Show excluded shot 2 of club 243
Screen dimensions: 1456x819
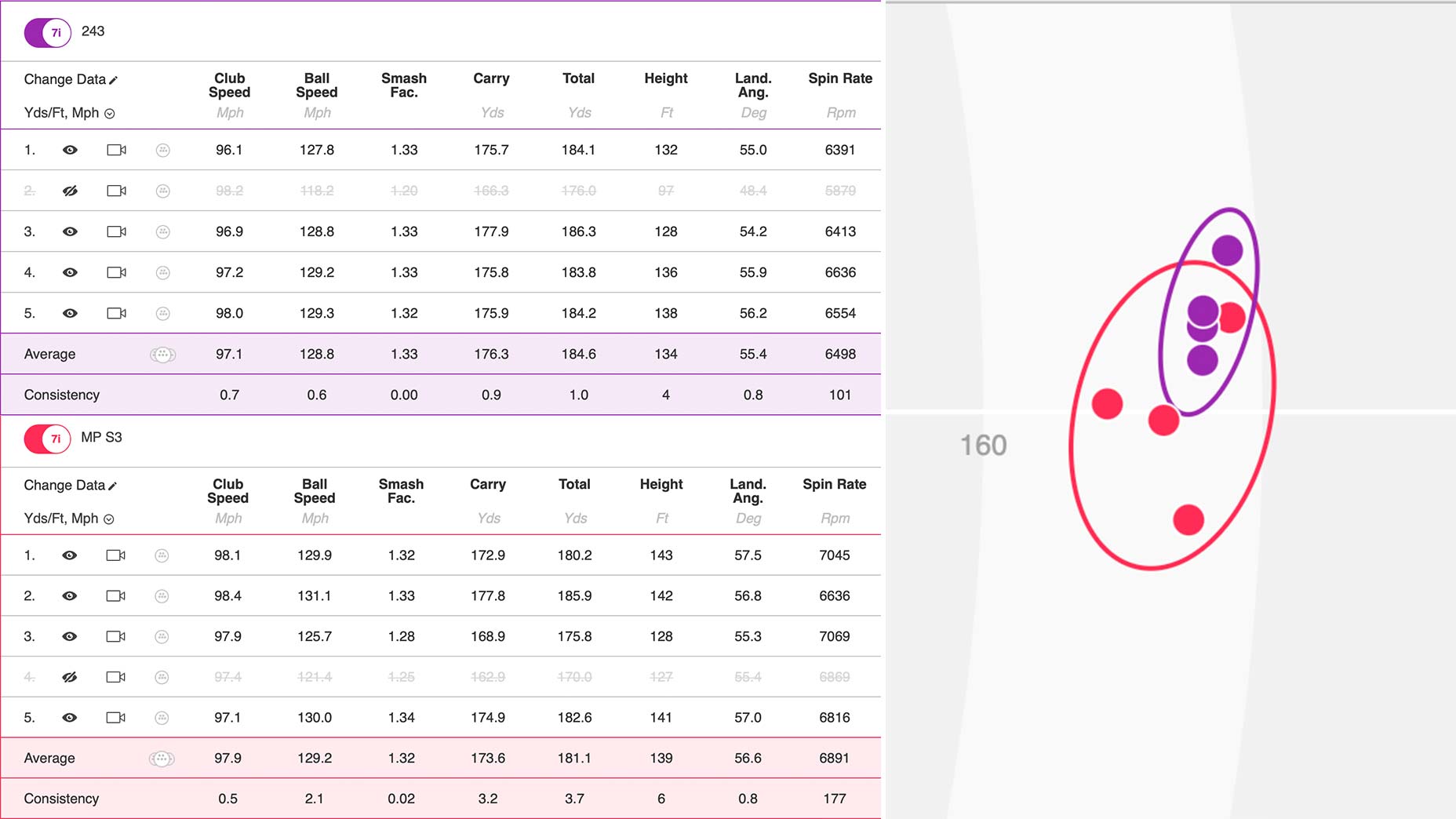[70, 190]
